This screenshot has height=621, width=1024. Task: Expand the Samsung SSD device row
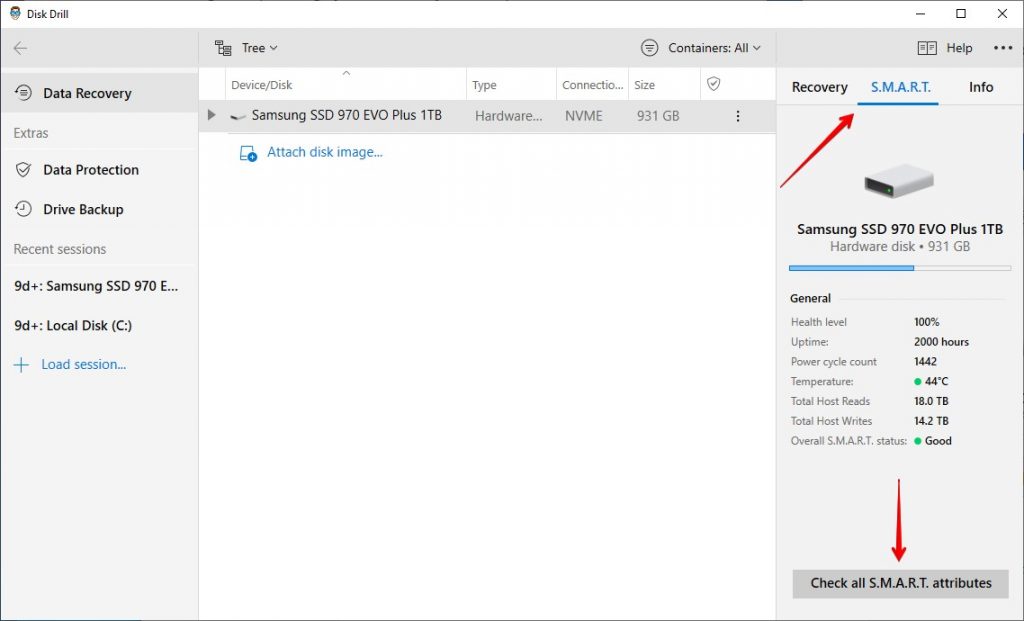[210, 116]
